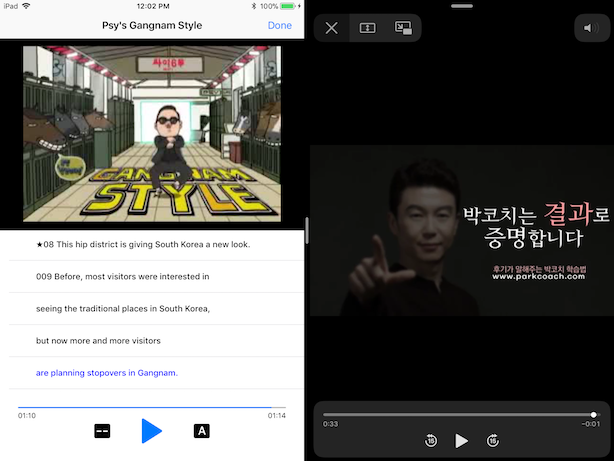The width and height of the screenshot is (614, 461).
Task: Tap the Gangnam Style cartoon video image
Action: (x=152, y=134)
